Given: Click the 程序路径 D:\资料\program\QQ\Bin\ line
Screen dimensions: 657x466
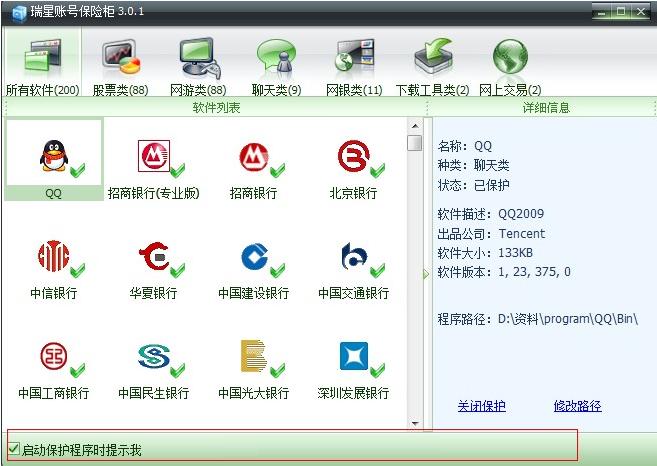Looking at the screenshot, I should pyautogui.click(x=538, y=319).
